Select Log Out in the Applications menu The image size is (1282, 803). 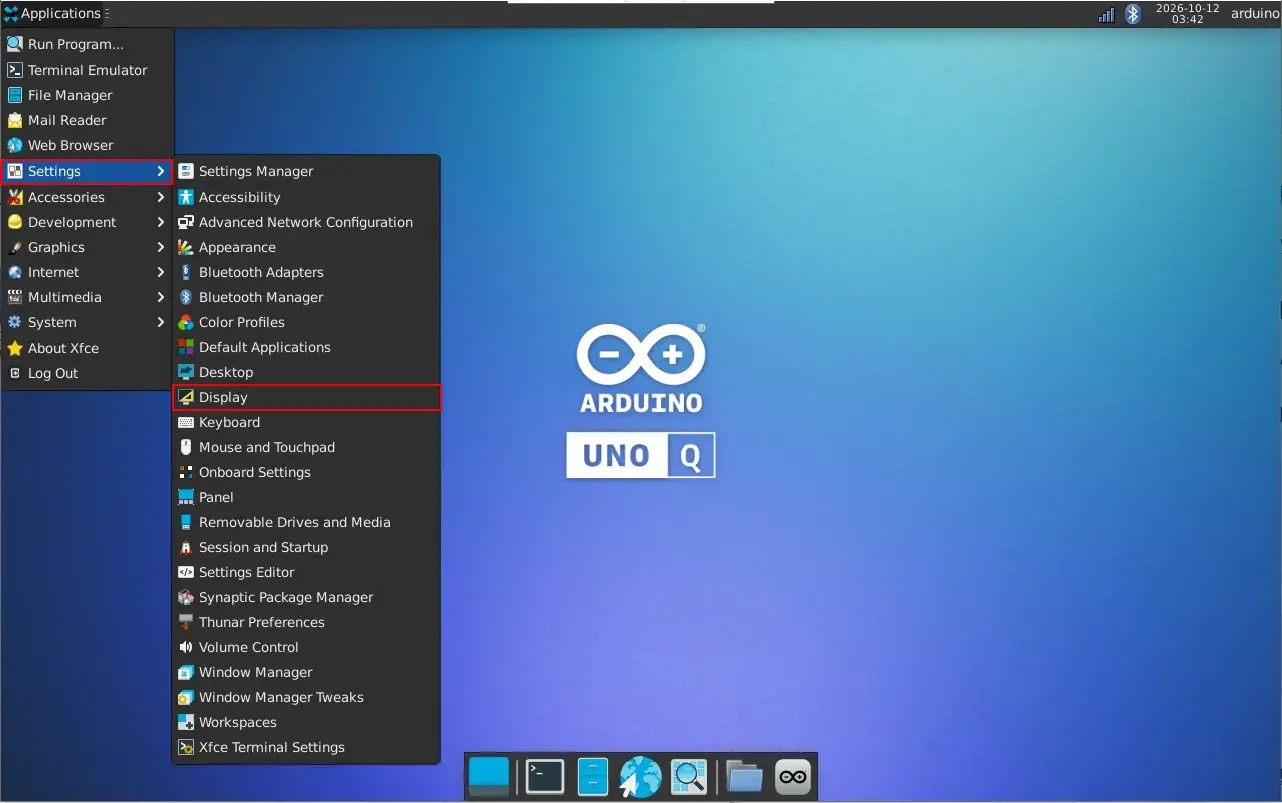(87, 373)
